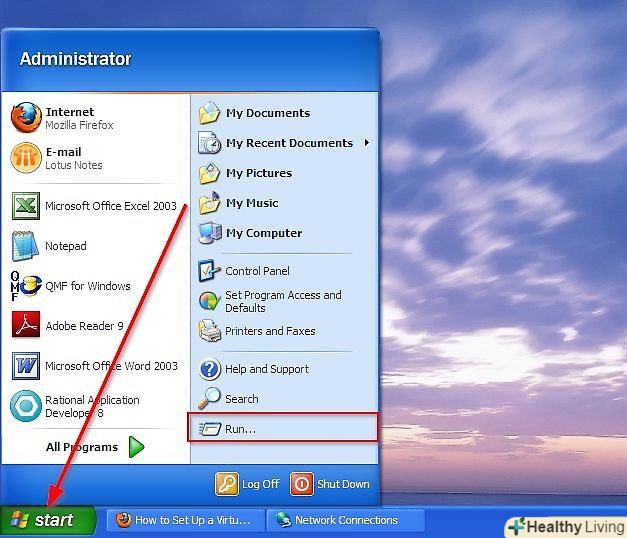
Task: Click 'QMF for Windows' text
Action: click(x=88, y=286)
